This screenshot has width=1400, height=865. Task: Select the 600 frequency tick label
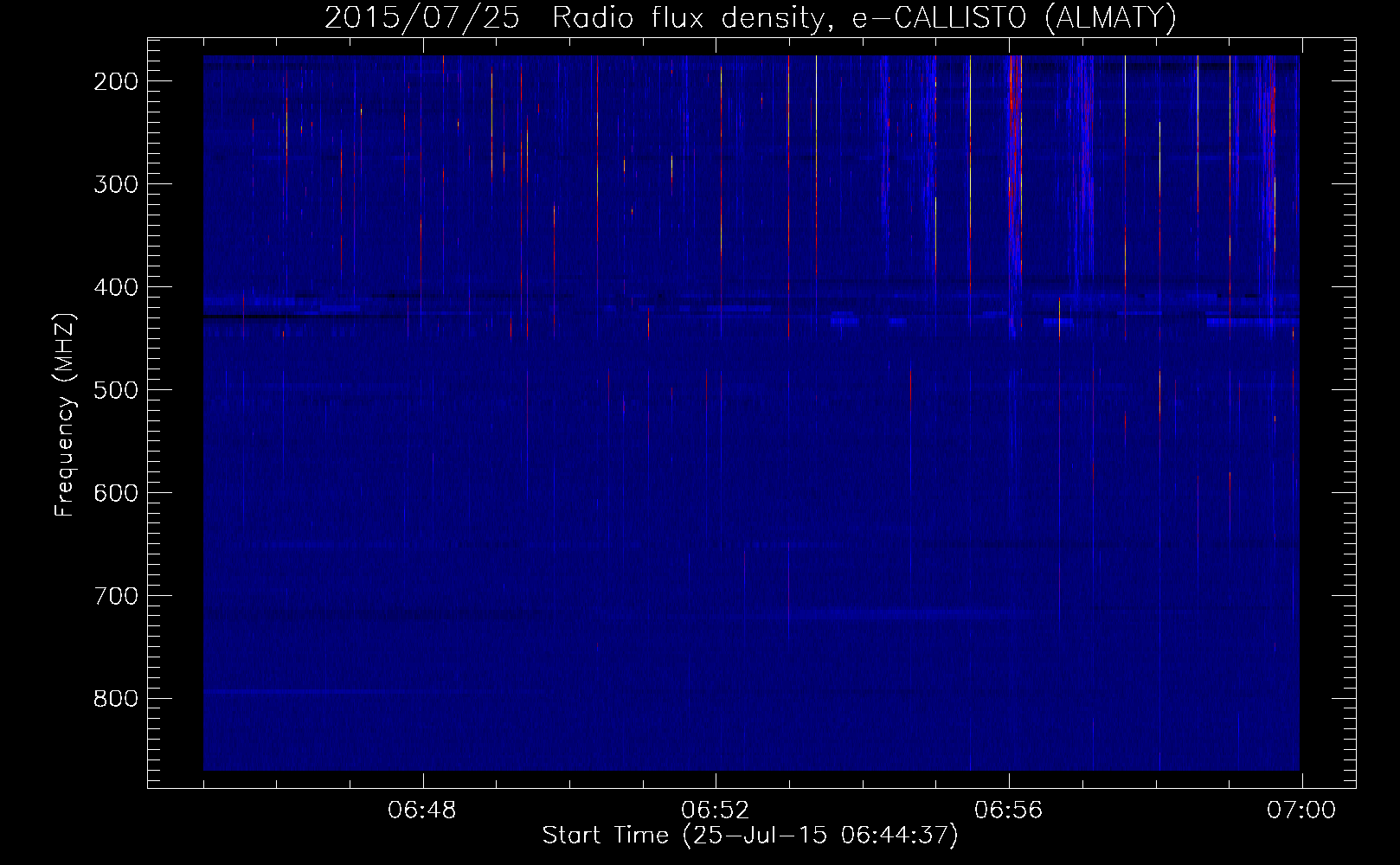click(115, 493)
